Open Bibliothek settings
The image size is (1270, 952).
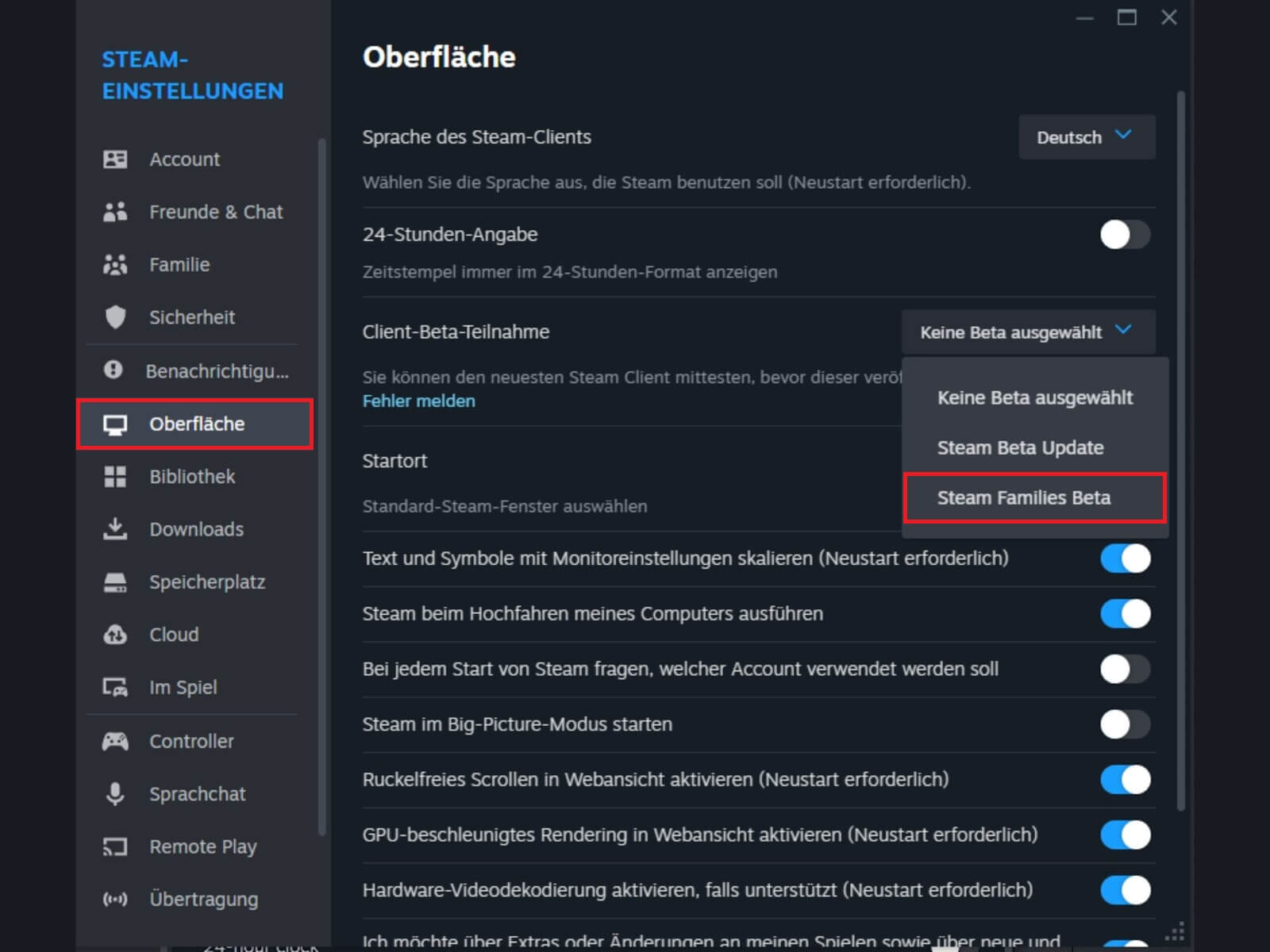click(x=194, y=477)
